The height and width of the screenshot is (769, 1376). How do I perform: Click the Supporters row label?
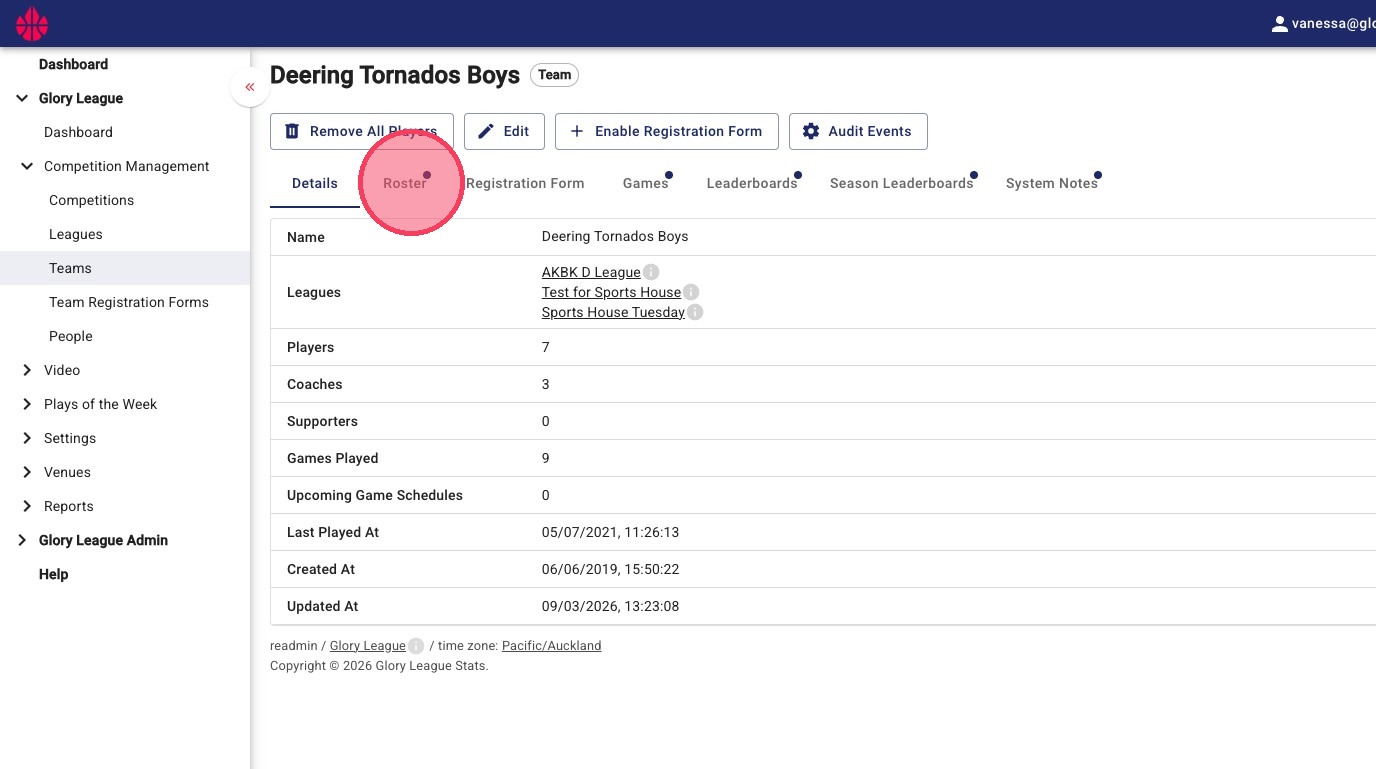click(322, 421)
